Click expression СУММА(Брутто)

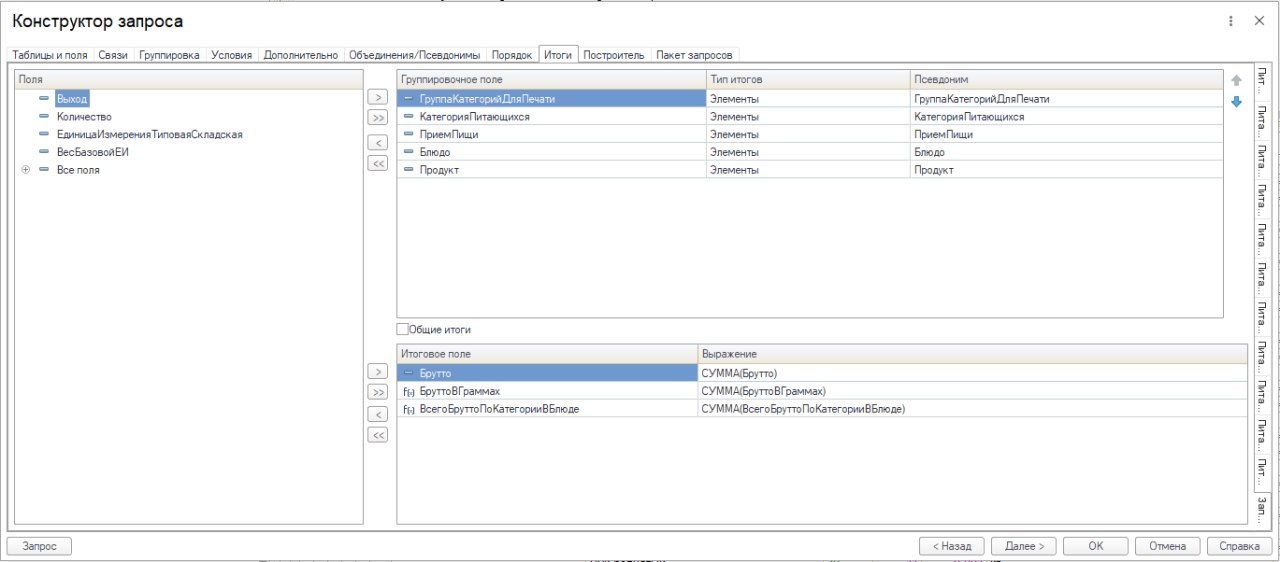(x=973, y=373)
